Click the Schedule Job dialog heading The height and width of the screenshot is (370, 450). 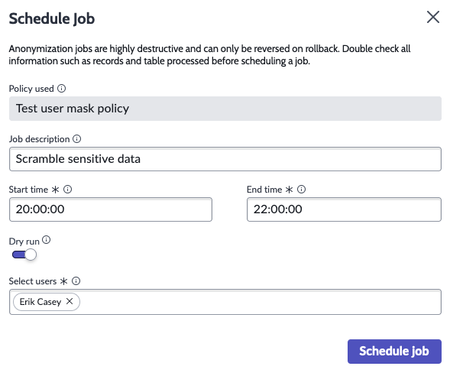52,18
